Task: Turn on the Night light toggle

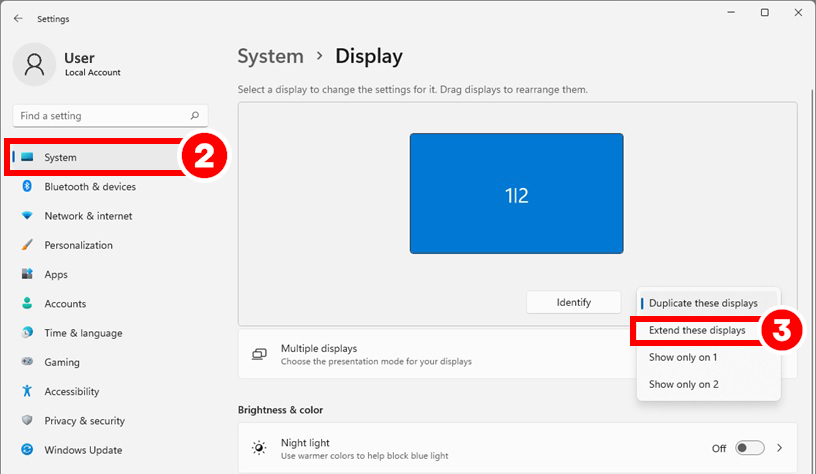Action: tap(749, 448)
